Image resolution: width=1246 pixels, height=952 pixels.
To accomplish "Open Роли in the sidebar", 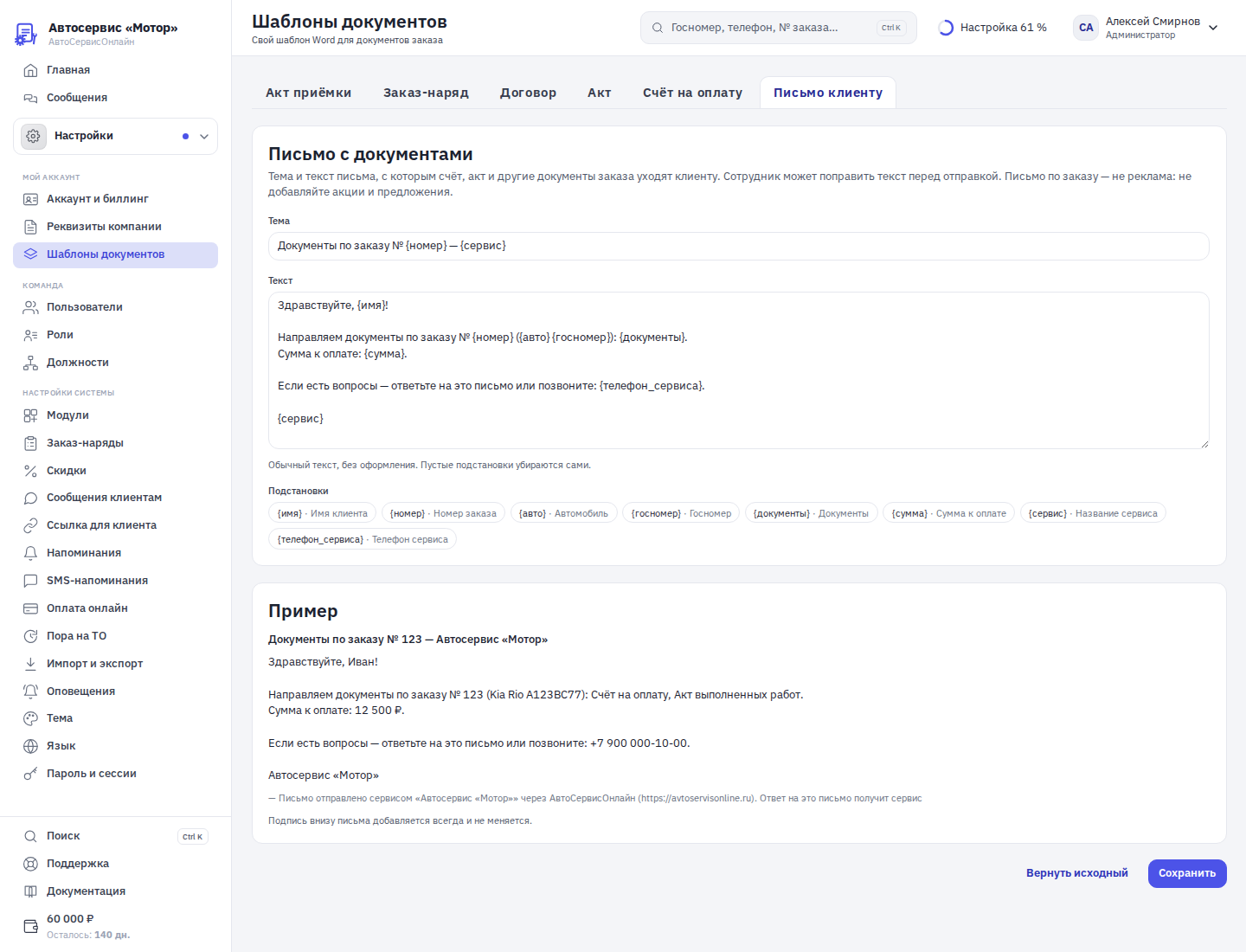I will [x=115, y=335].
